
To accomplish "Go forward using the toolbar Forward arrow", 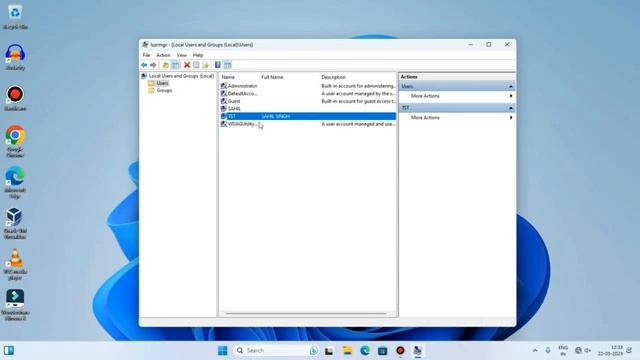I will pyautogui.click(x=153, y=65).
